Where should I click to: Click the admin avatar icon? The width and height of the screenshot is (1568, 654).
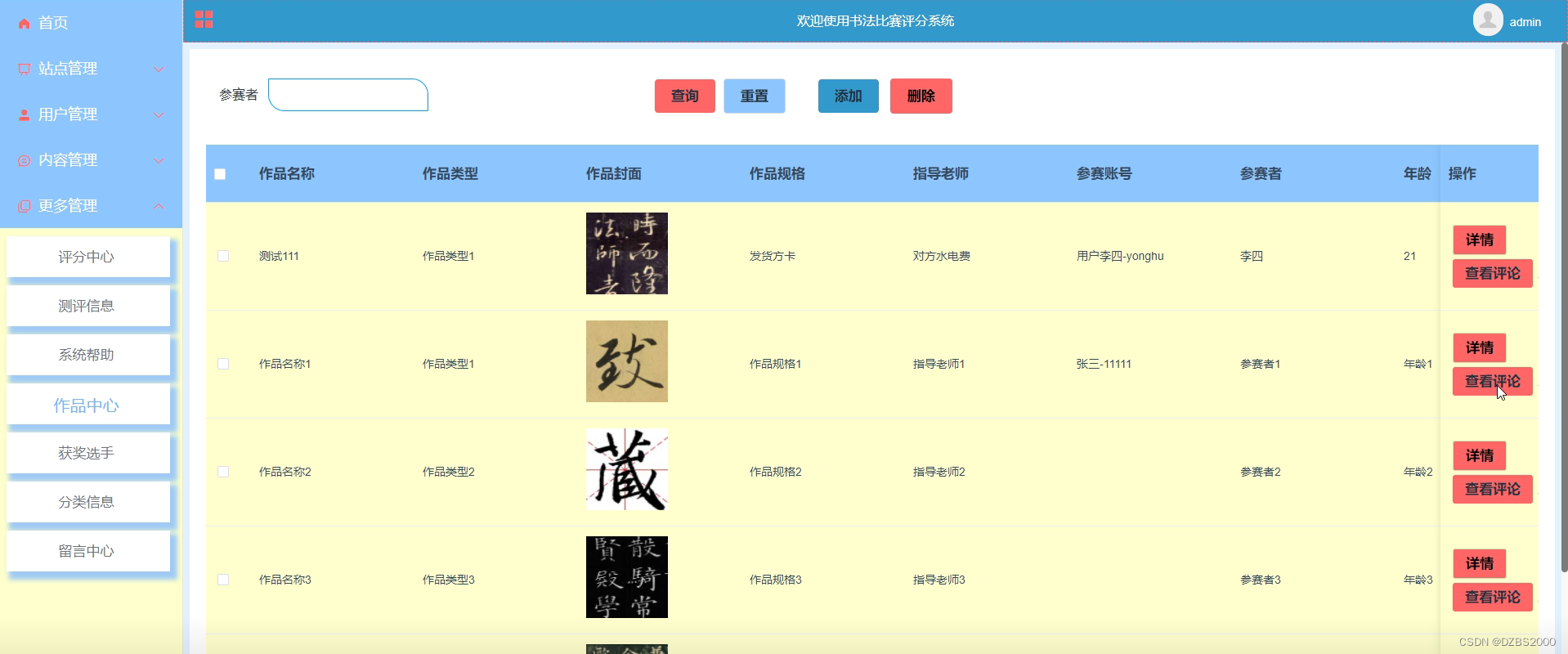pyautogui.click(x=1488, y=20)
